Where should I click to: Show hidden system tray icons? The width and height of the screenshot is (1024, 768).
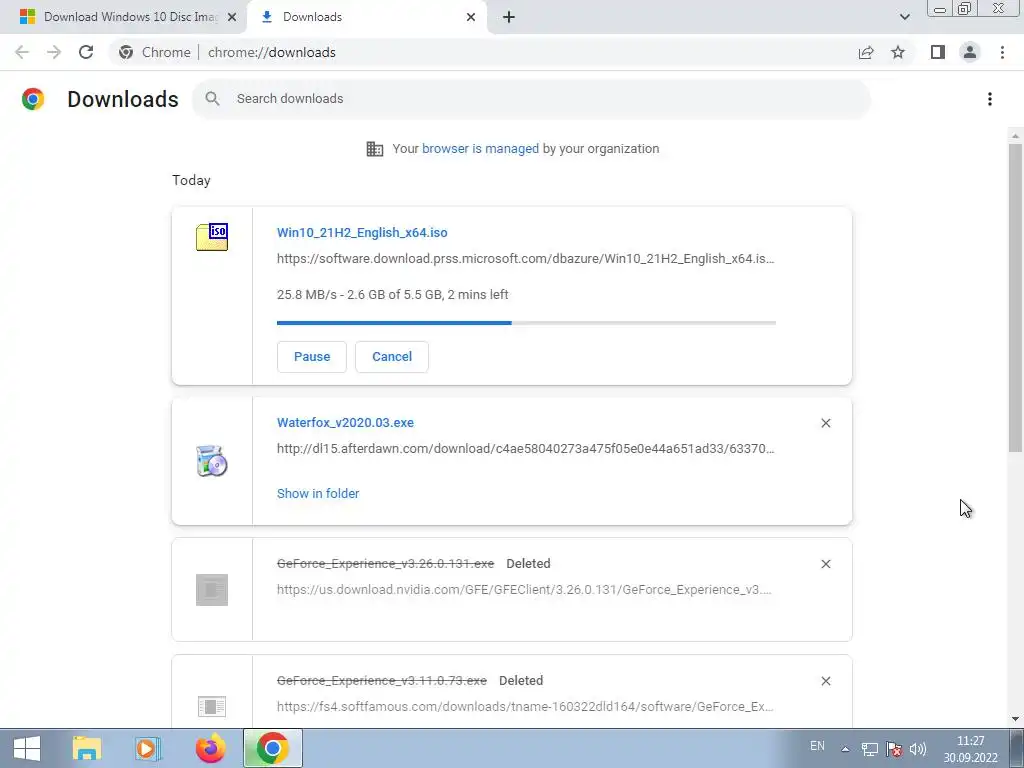point(845,749)
